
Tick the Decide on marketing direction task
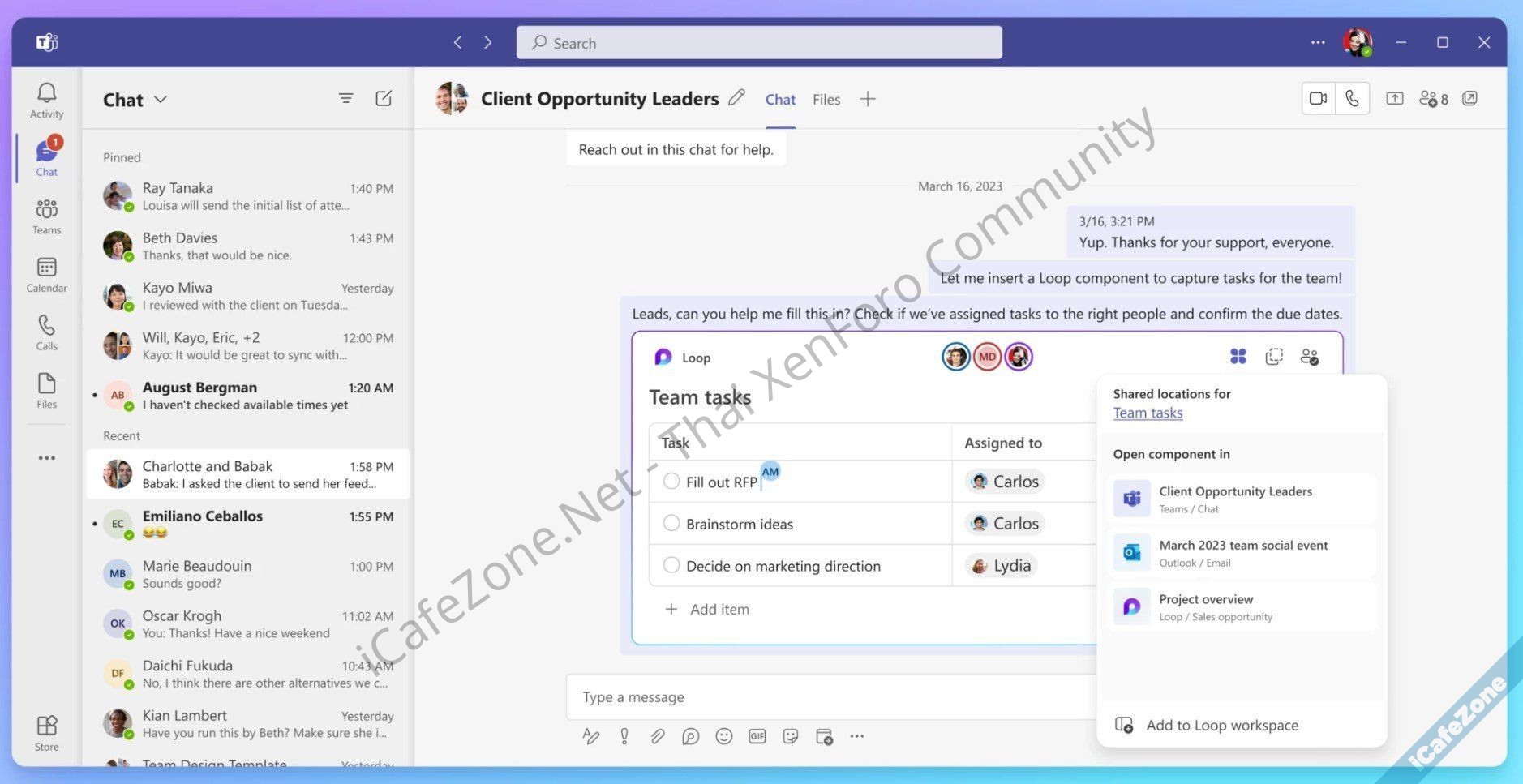click(671, 565)
